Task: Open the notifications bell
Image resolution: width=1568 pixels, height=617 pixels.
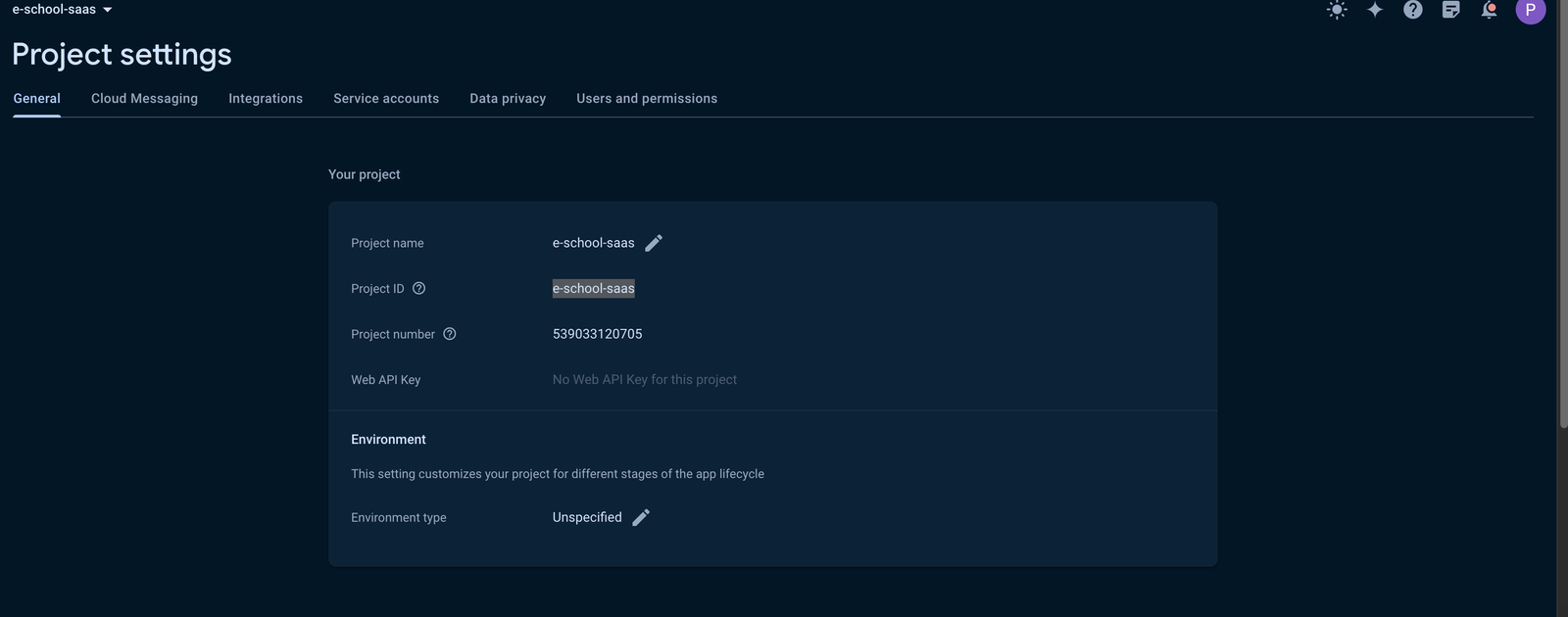Action: (x=1489, y=10)
